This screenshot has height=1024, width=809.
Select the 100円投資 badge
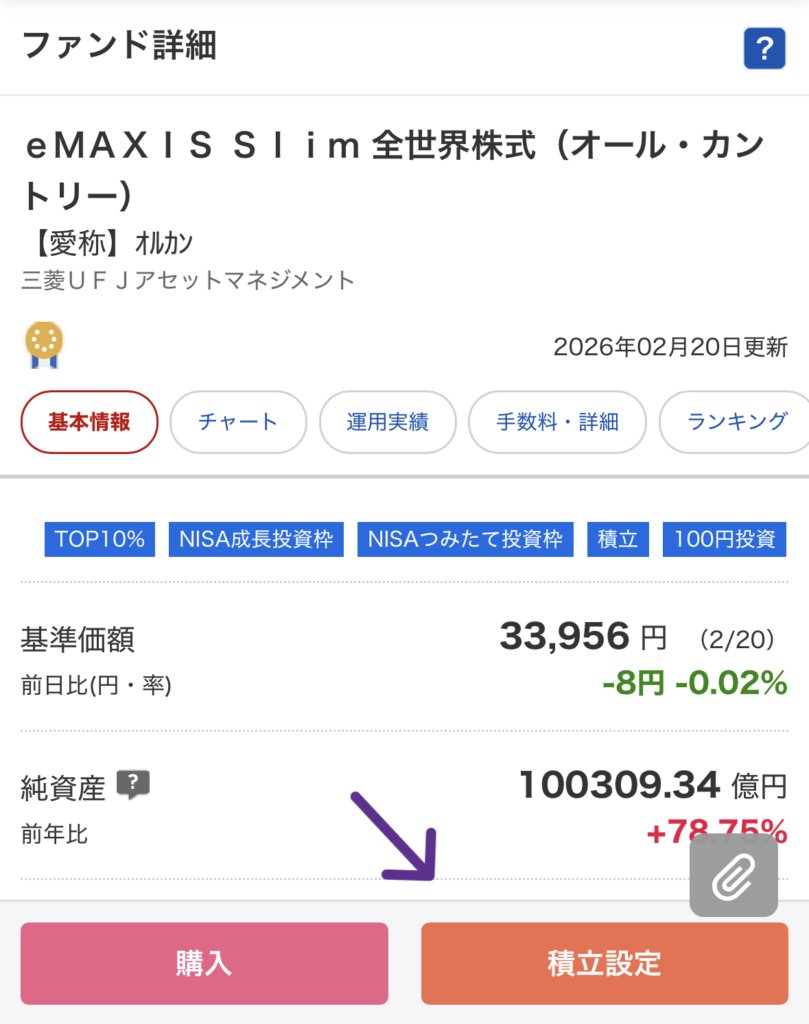coord(724,539)
